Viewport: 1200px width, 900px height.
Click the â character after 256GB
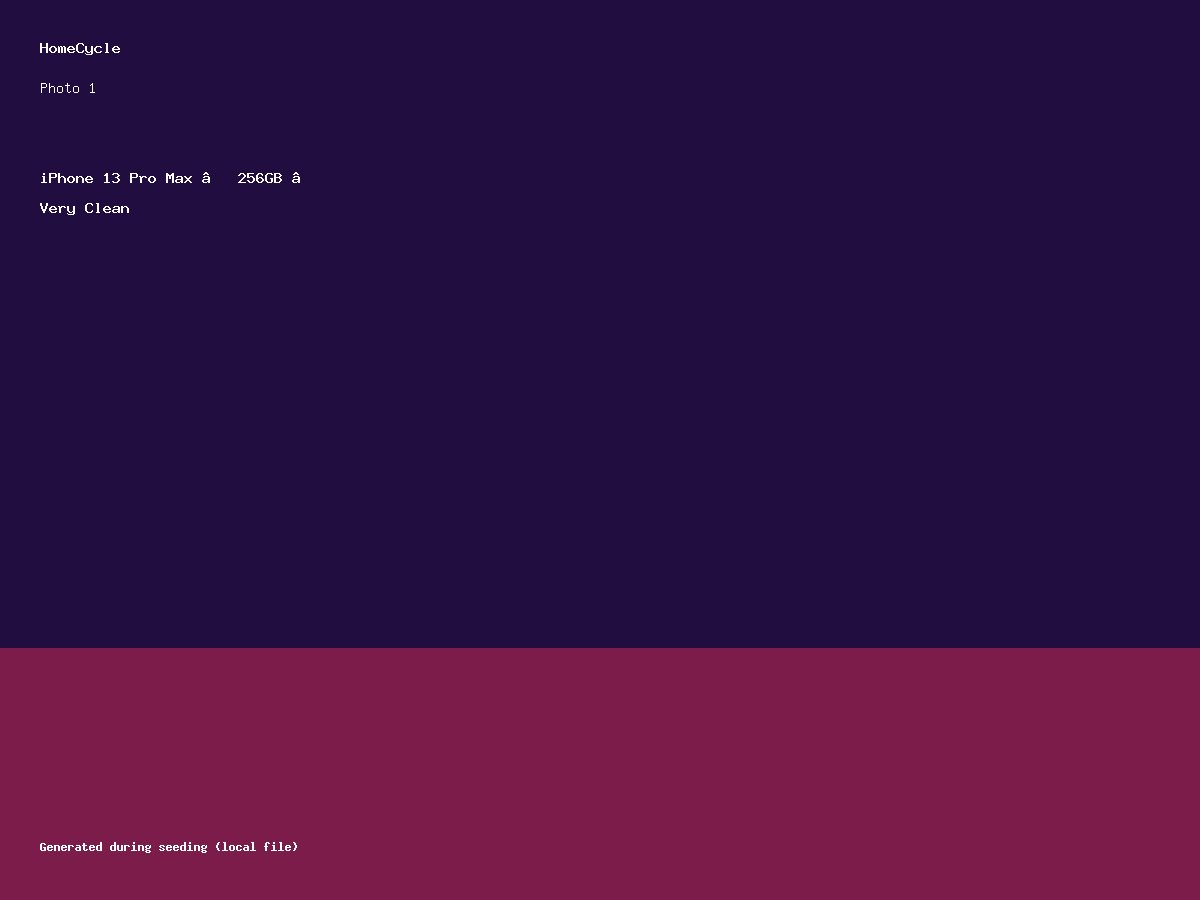[296, 178]
